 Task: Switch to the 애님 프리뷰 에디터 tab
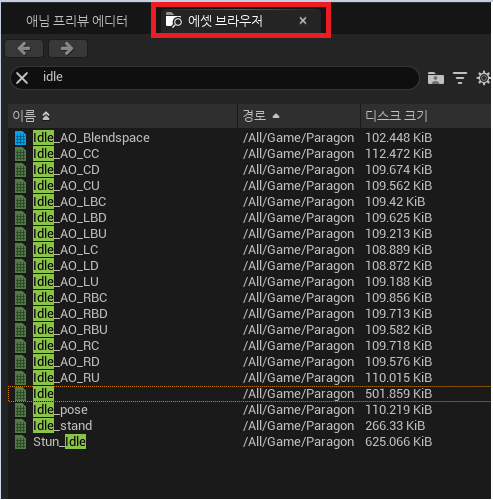pos(77,21)
